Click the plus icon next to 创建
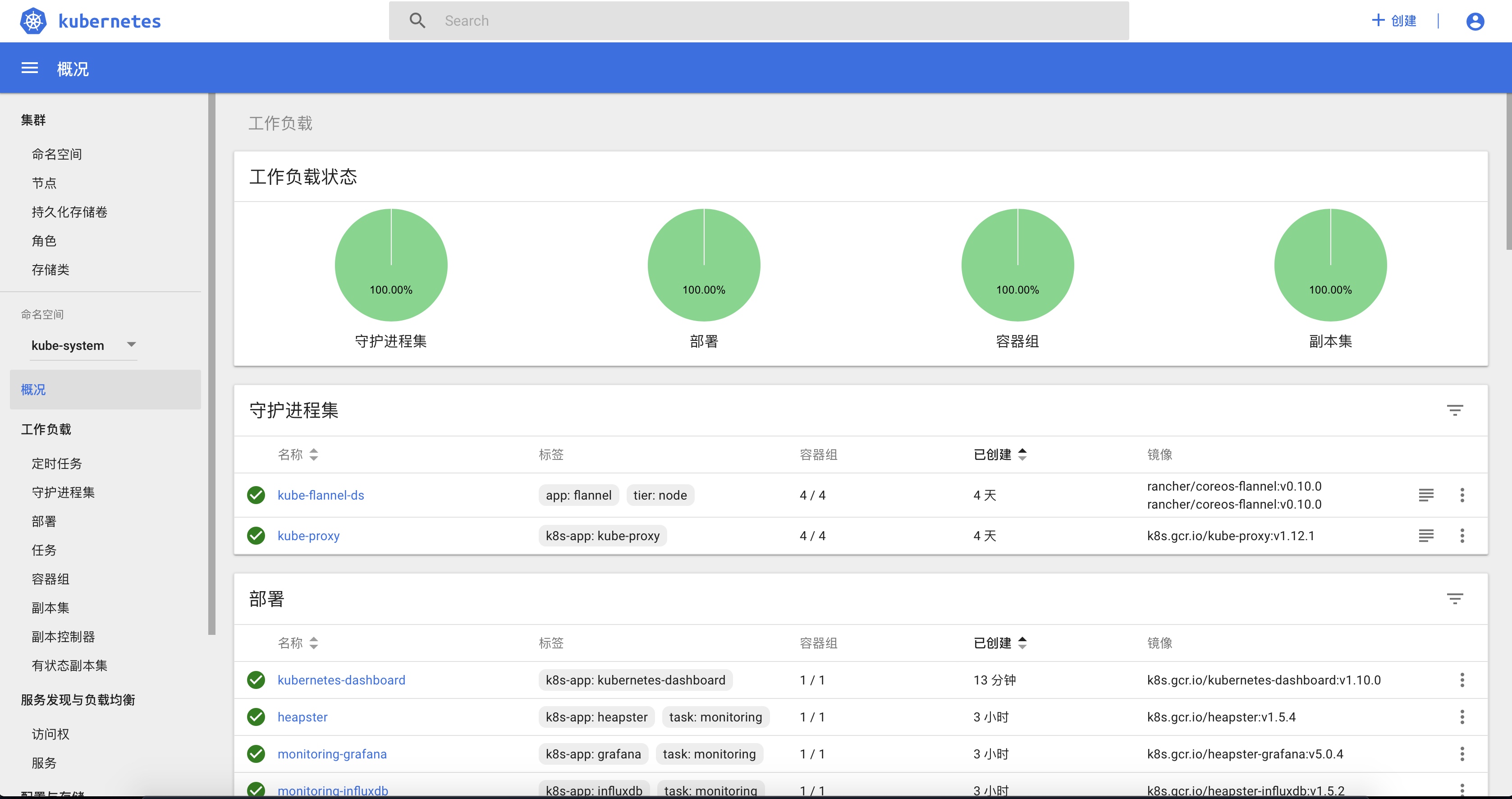Viewport: 1512px width, 799px height. coord(1377,21)
